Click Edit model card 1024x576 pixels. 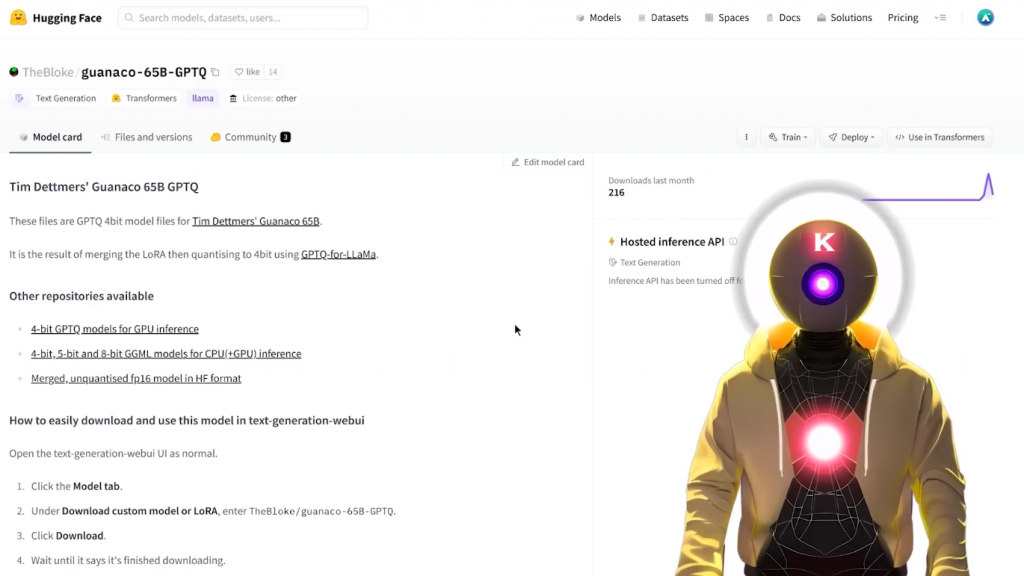(x=547, y=162)
